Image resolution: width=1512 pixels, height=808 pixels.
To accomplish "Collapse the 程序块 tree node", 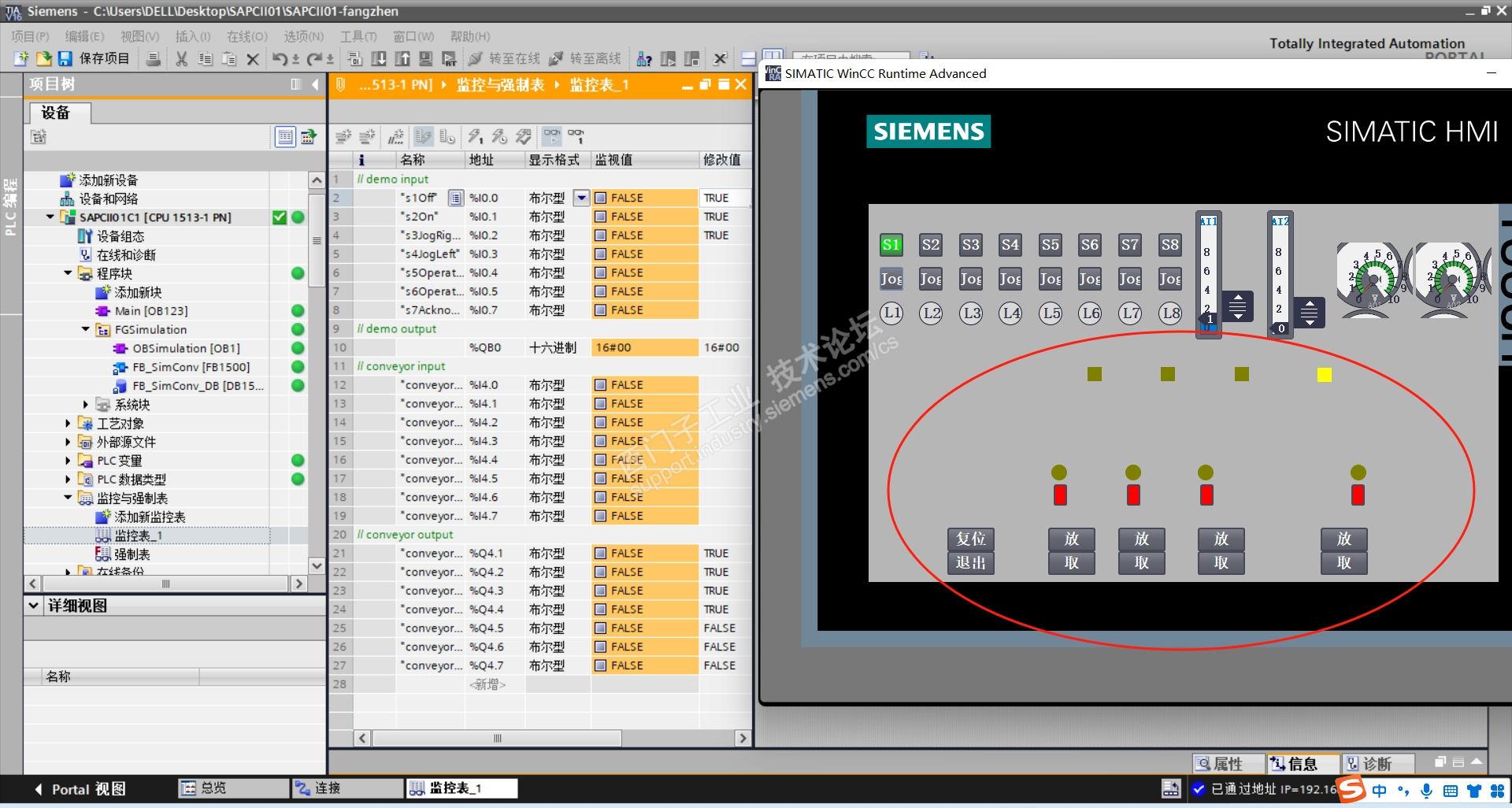I will point(68,273).
